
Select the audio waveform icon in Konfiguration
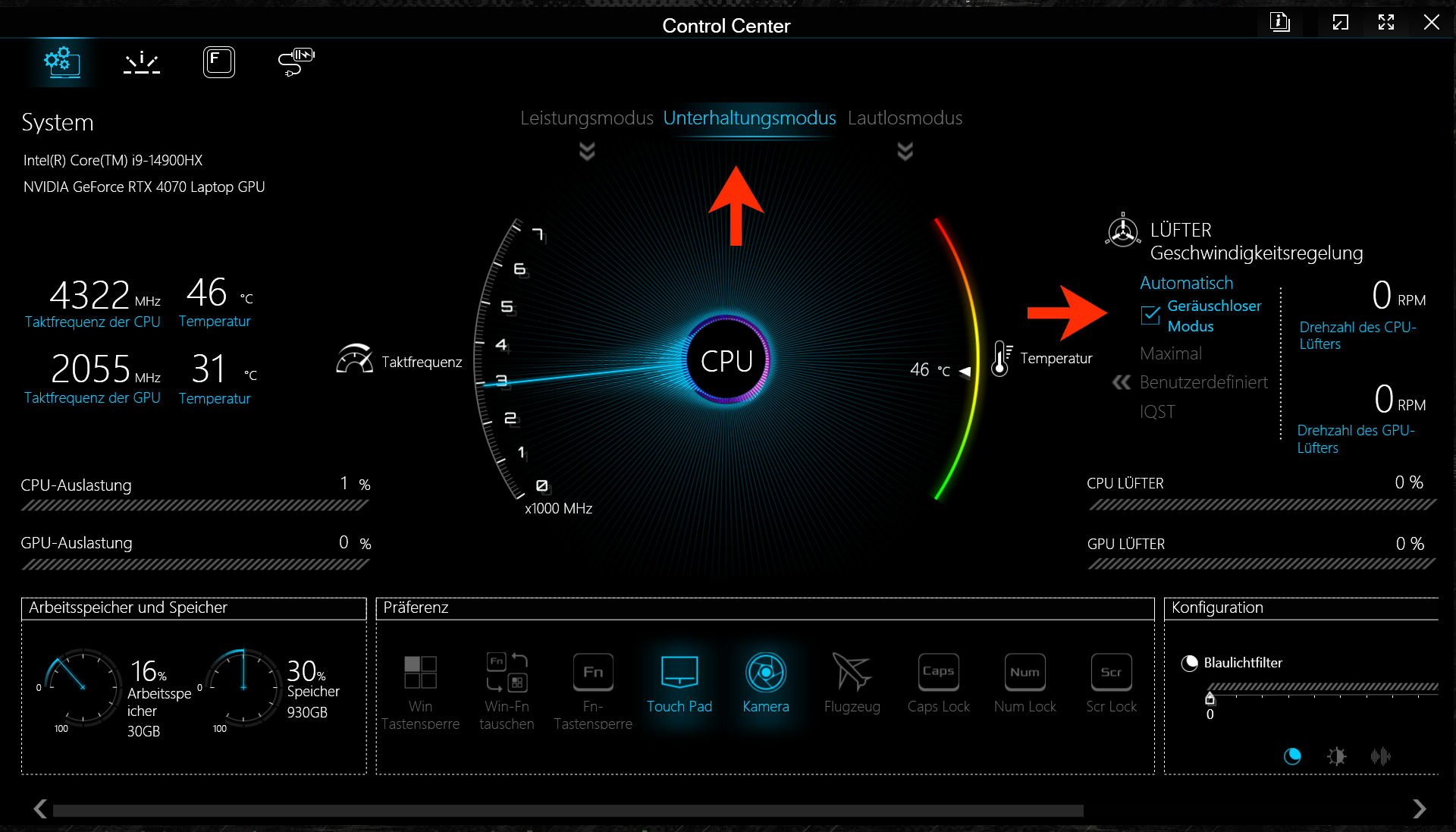click(1380, 756)
